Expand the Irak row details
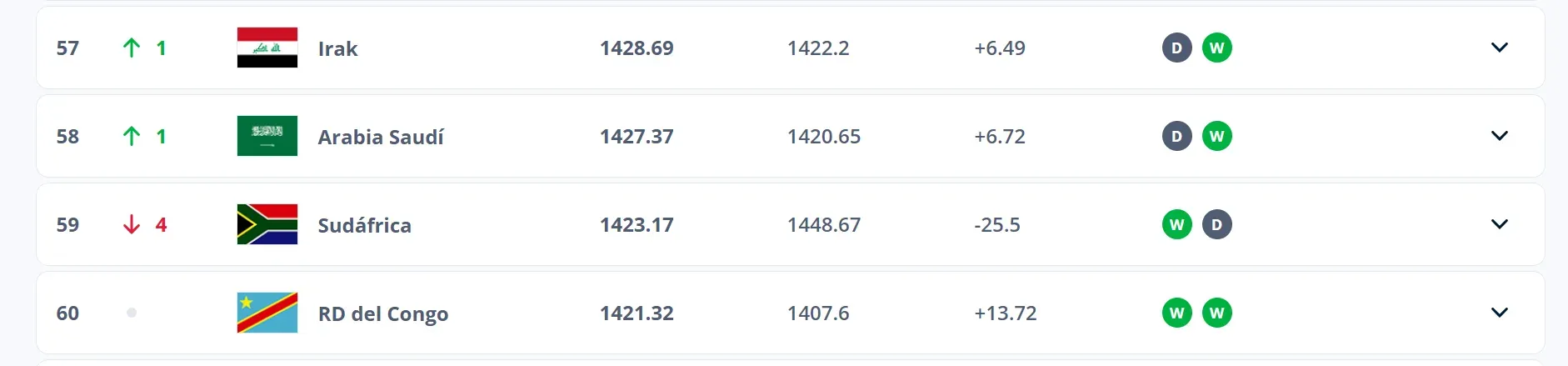 click(x=1499, y=48)
